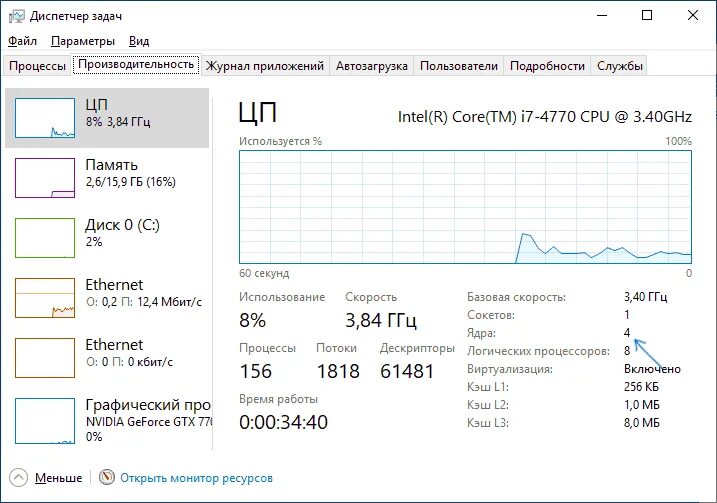Click the CPU usage graph area
Image resolution: width=717 pixels, height=503 pixels.
pyautogui.click(x=465, y=207)
